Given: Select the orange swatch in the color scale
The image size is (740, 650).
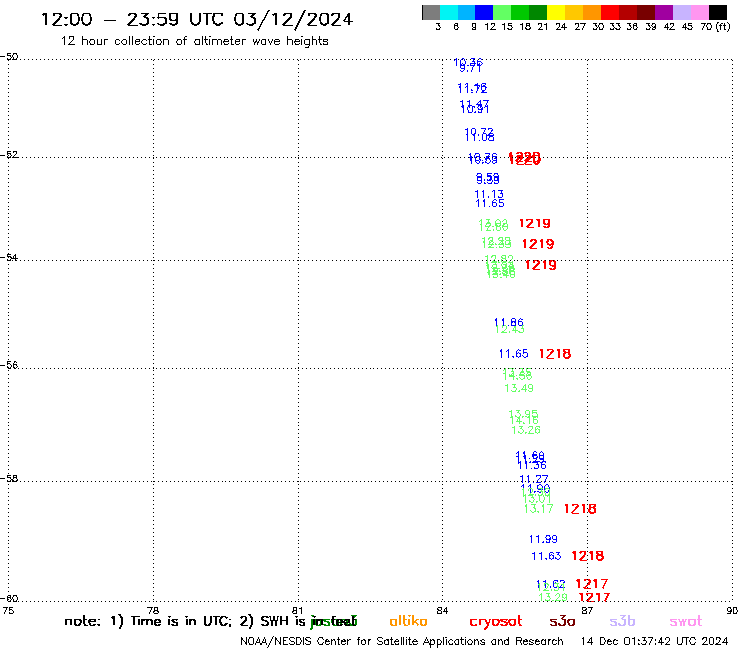Looking at the screenshot, I should [x=592, y=12].
